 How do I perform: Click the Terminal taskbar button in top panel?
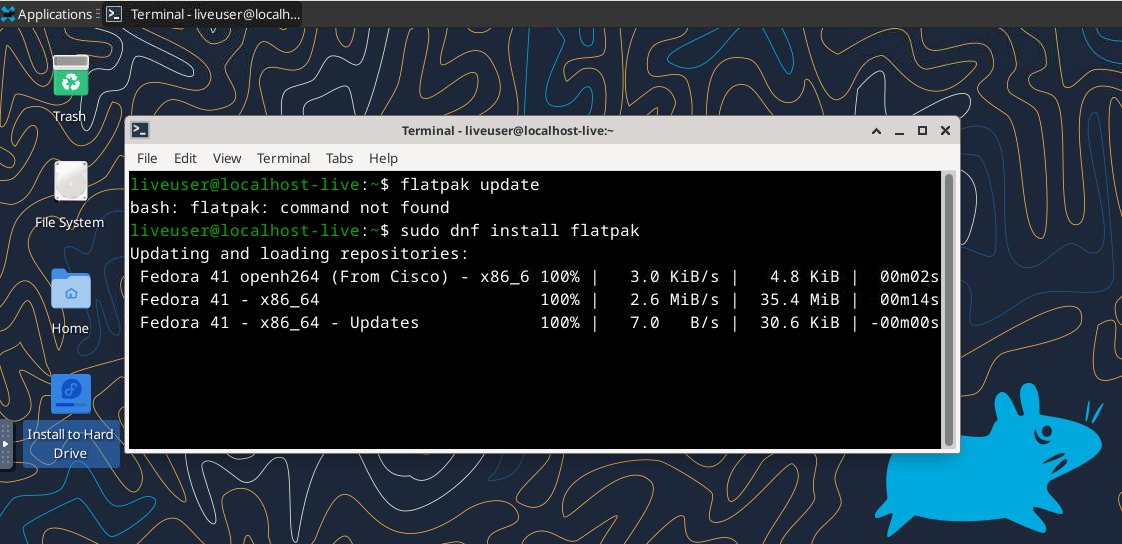203,14
